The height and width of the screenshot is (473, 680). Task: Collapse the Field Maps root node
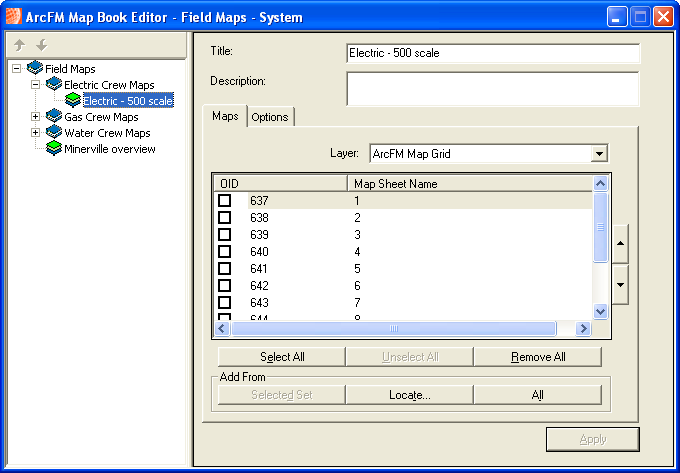pyautogui.click(x=16, y=69)
